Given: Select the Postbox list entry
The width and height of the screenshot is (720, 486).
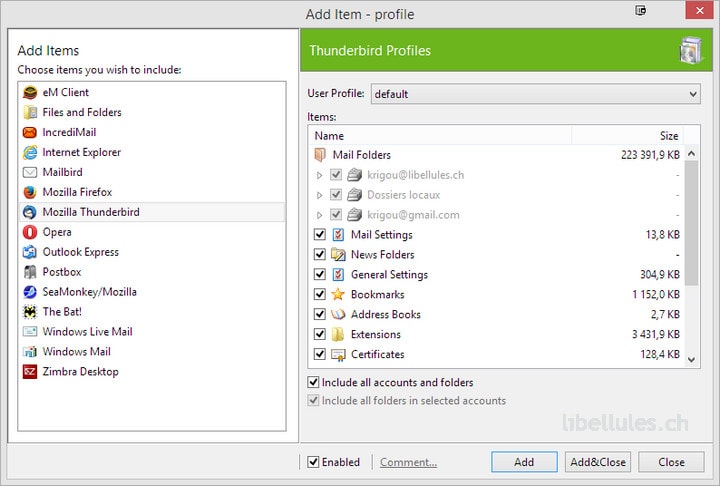Looking at the screenshot, I should point(152,272).
